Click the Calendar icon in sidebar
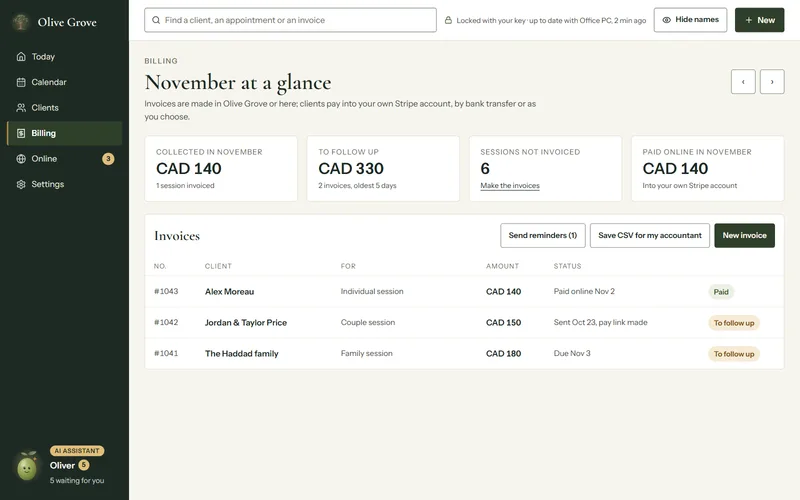The height and width of the screenshot is (500, 800). (21, 82)
